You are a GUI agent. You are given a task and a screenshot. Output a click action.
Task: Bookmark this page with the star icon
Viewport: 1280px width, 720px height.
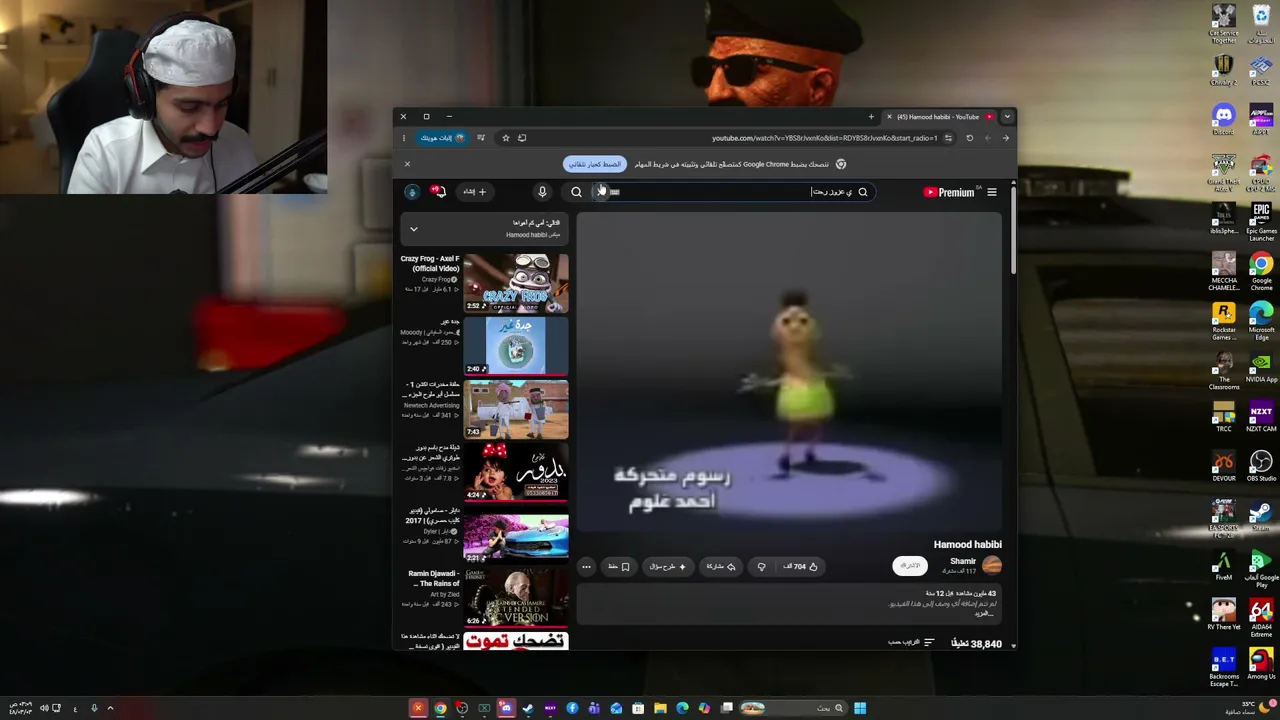pyautogui.click(x=505, y=138)
